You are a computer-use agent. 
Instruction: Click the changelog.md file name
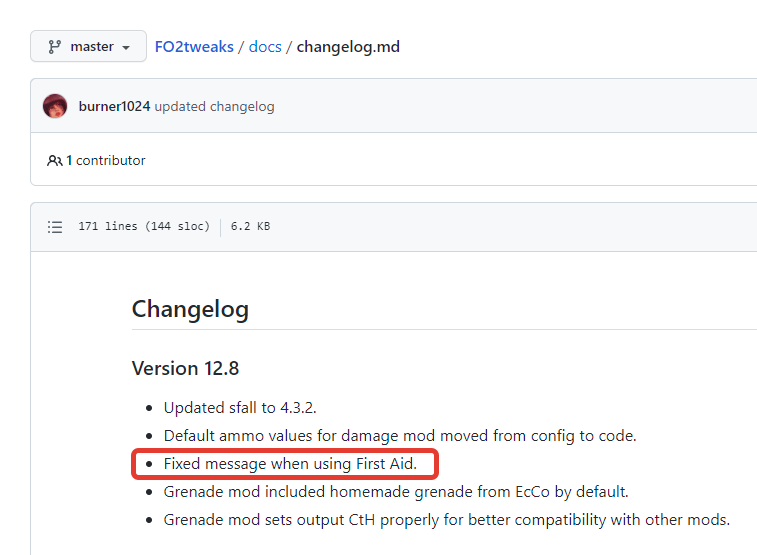click(348, 47)
